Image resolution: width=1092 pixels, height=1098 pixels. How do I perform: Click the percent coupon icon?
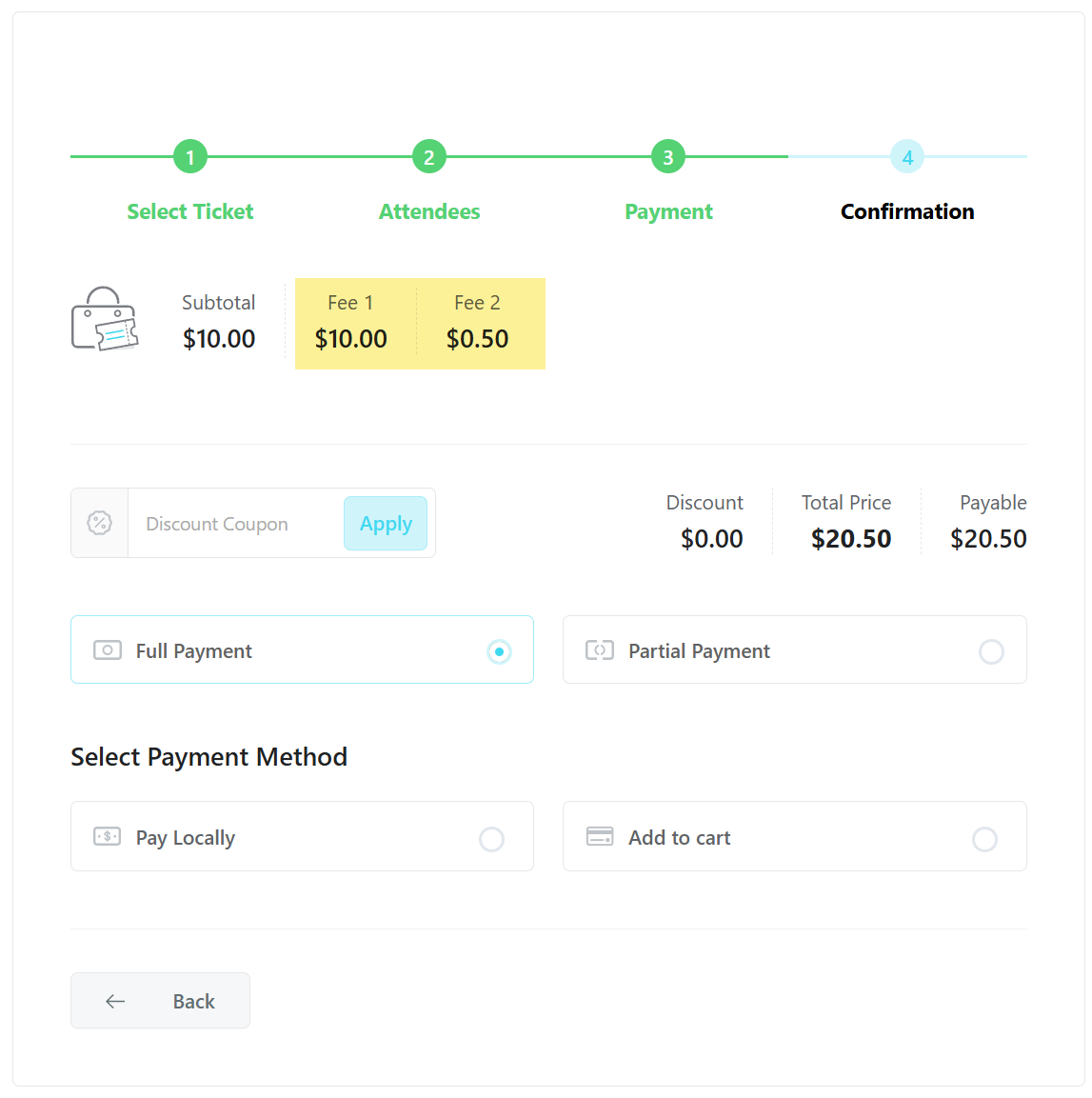pos(99,522)
